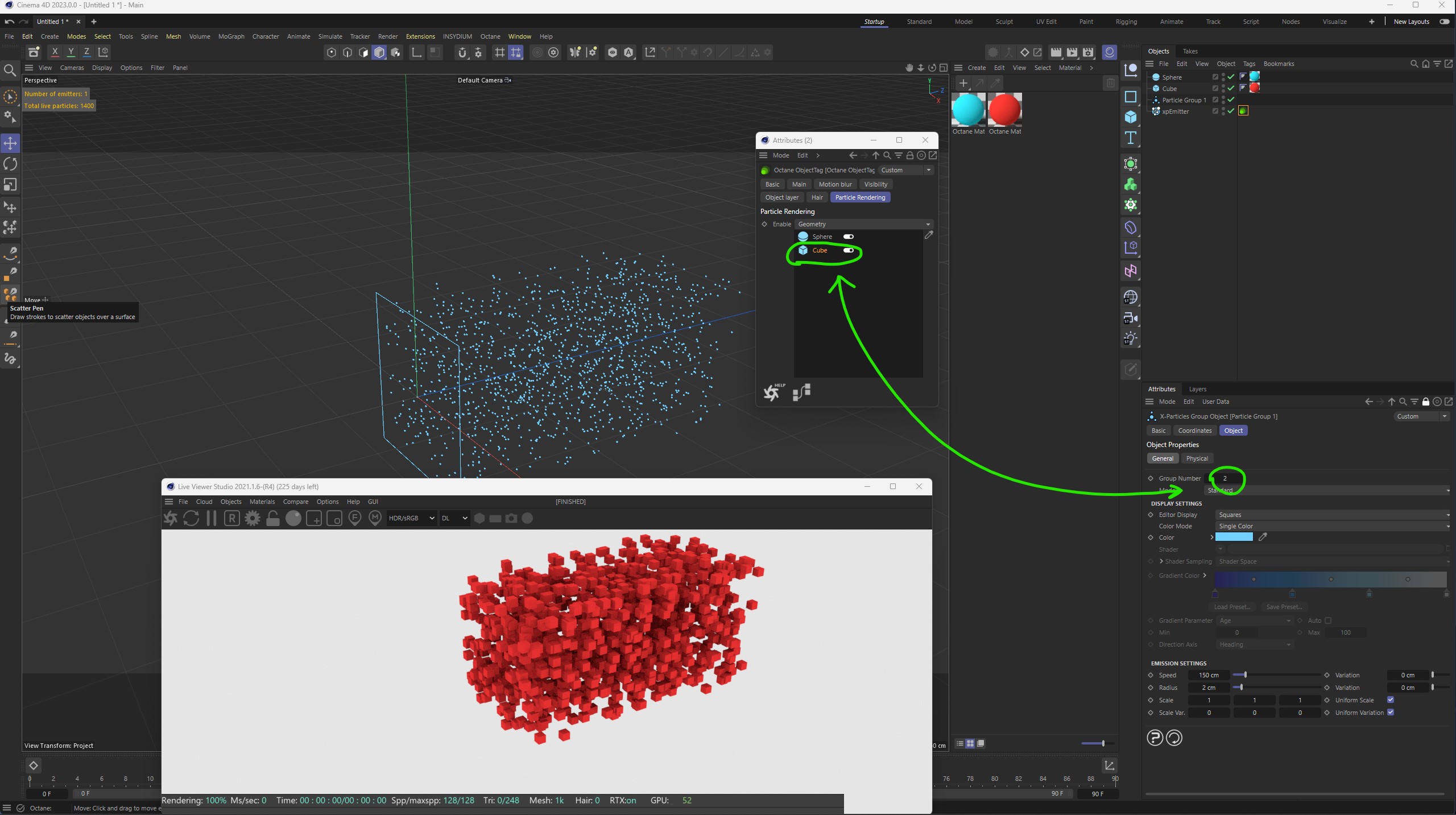
Task: Open the Enable Geometry dropdown
Action: pyautogui.click(x=863, y=224)
